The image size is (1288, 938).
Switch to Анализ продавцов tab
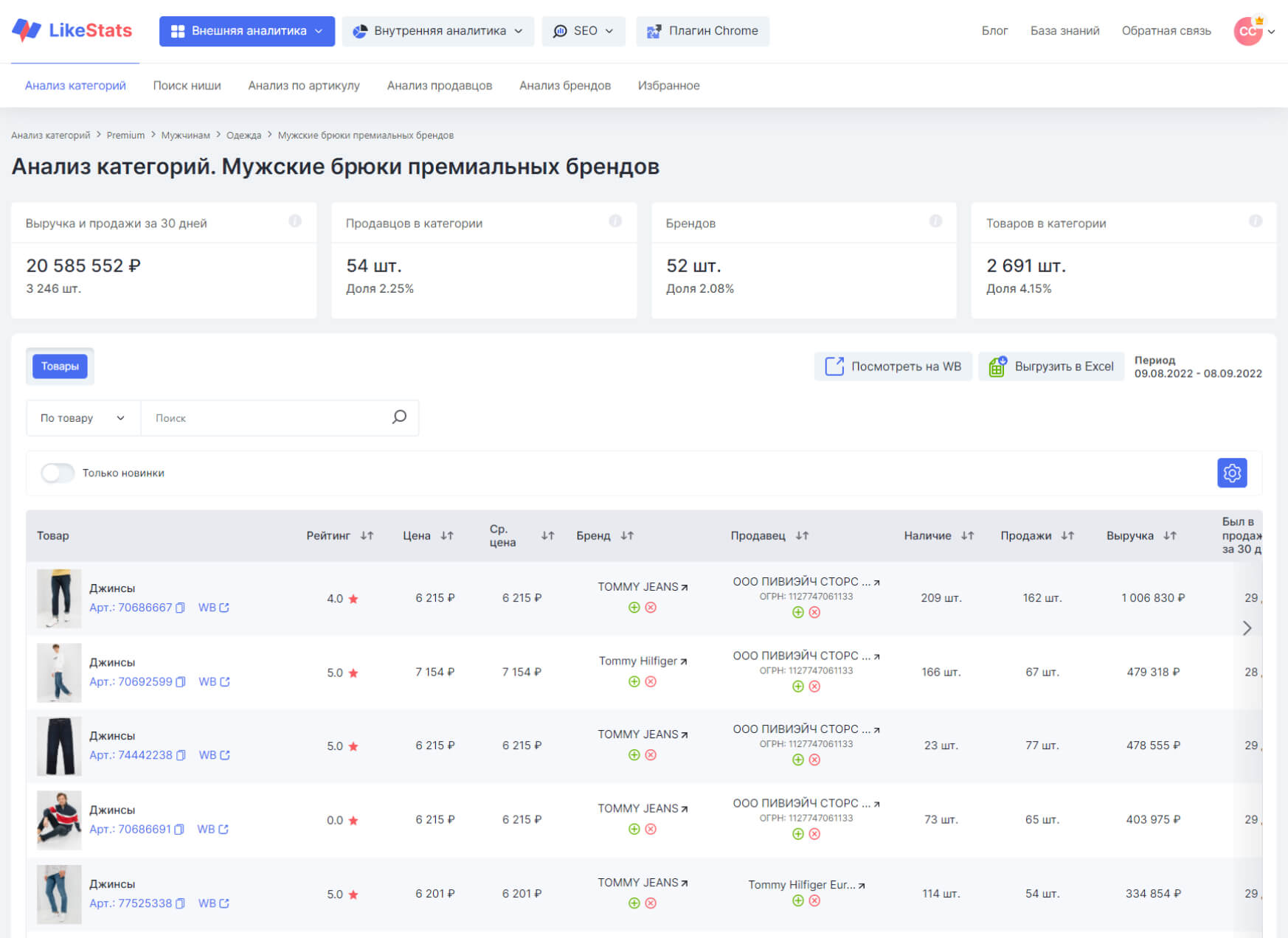[x=440, y=86]
